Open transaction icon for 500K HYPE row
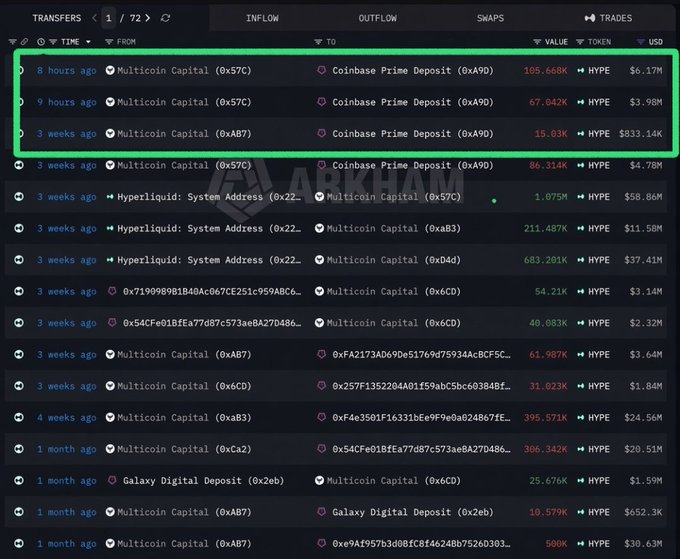680x559 pixels. coord(19,544)
